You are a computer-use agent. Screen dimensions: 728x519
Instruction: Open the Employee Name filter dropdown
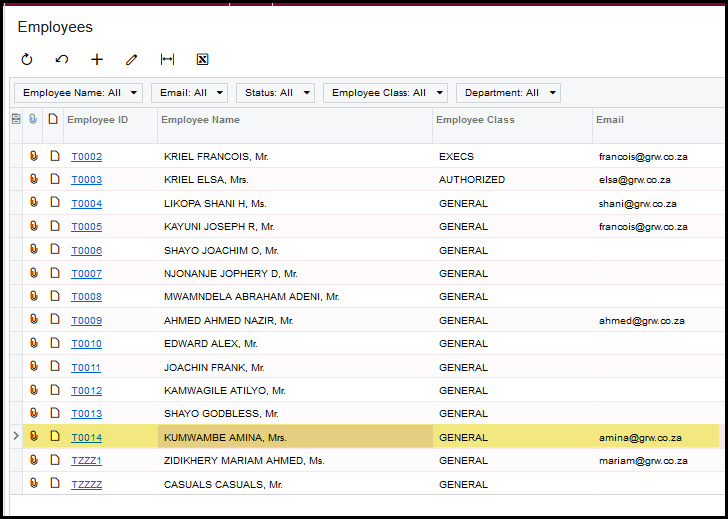78,93
